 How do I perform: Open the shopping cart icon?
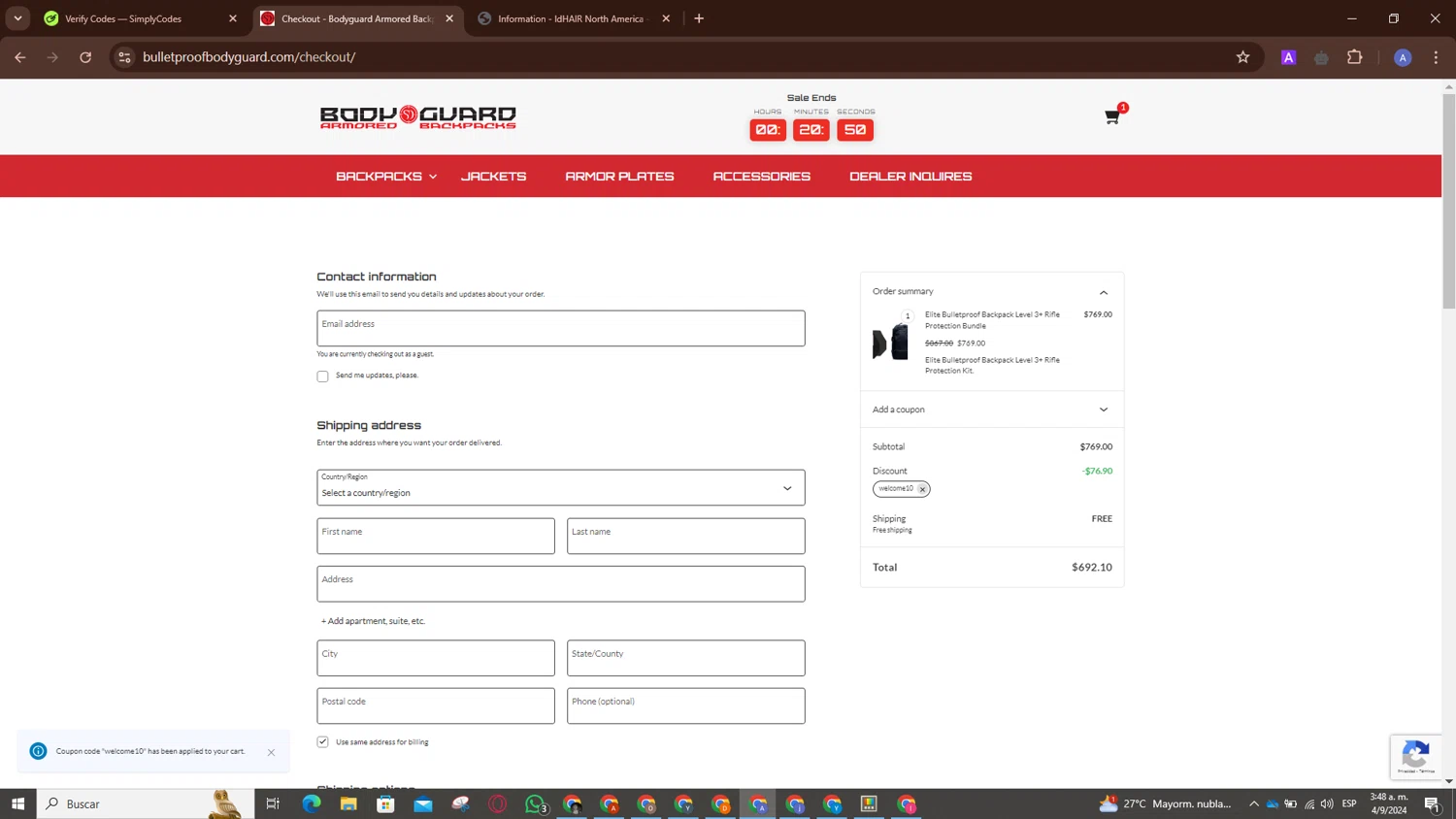tap(1112, 117)
